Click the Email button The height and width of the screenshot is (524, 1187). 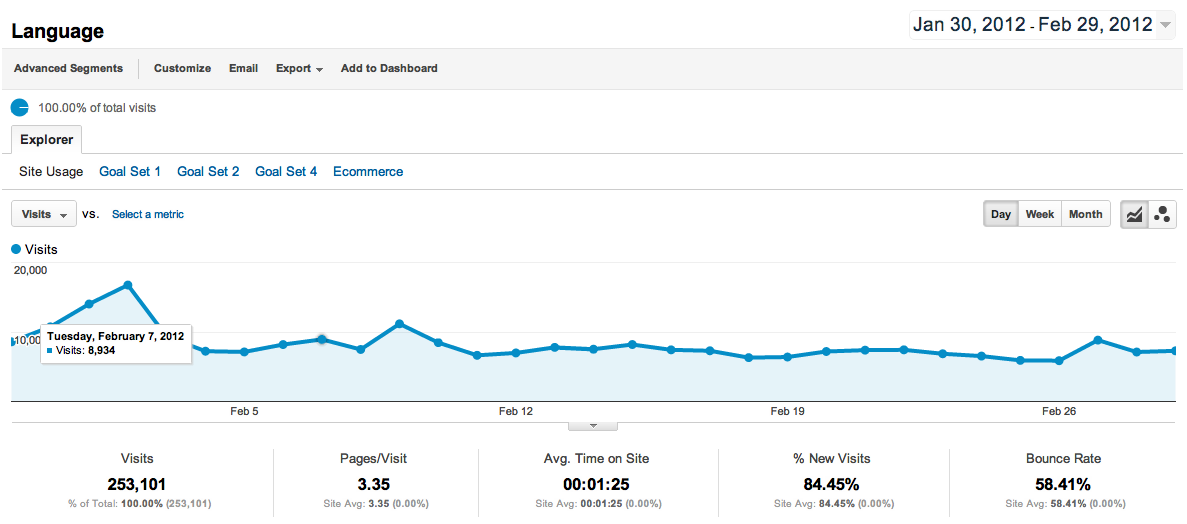(243, 69)
